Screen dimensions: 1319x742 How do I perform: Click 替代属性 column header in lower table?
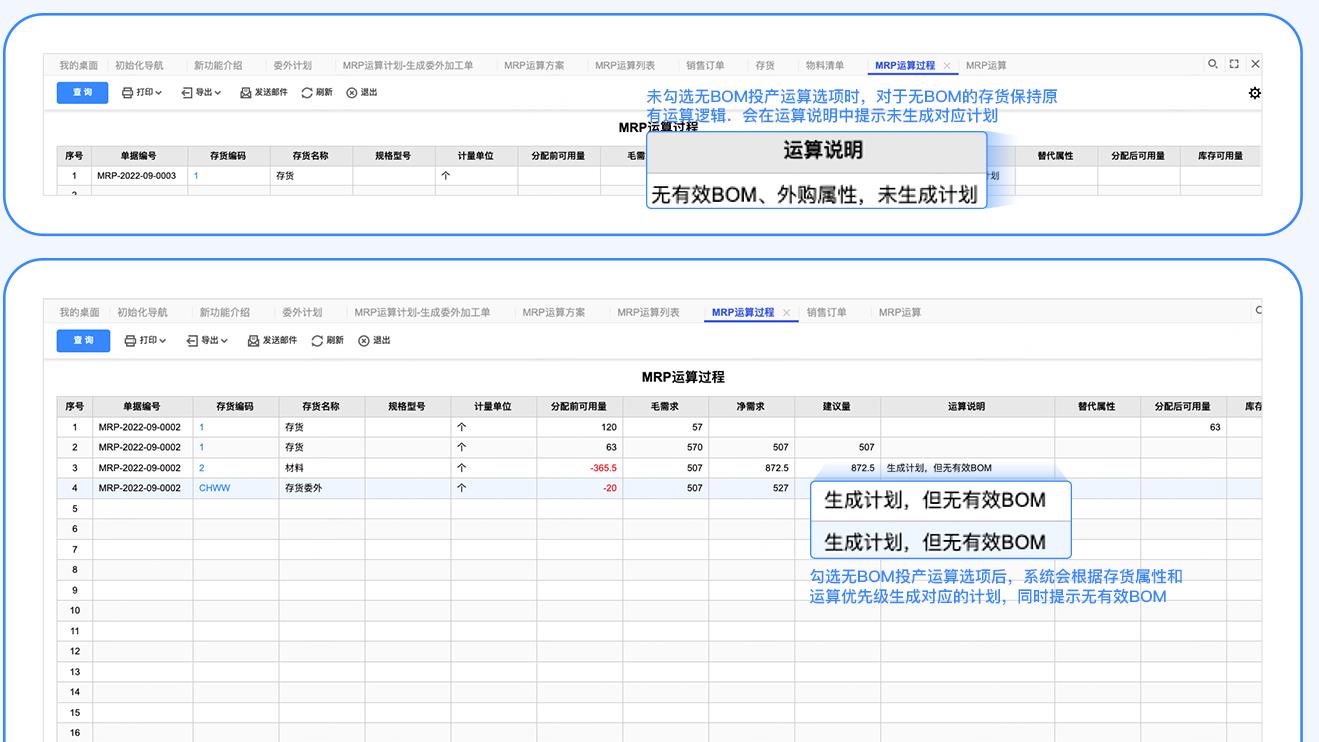click(1097, 406)
